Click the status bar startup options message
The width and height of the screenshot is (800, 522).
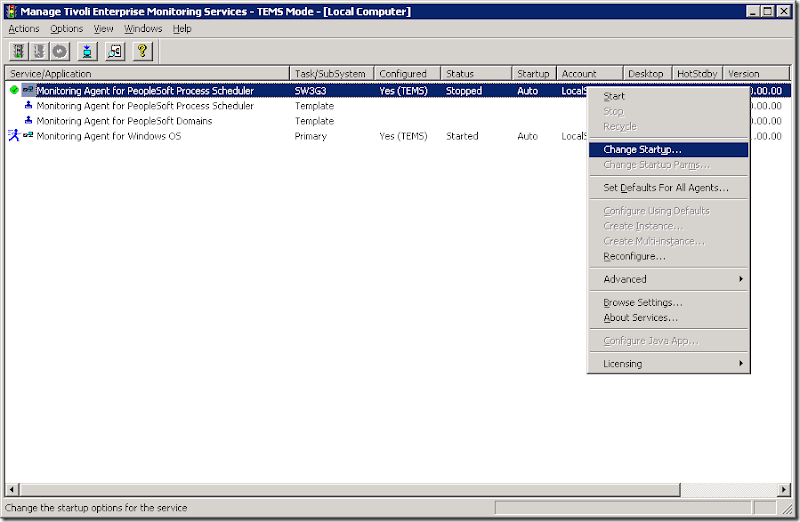(96, 508)
